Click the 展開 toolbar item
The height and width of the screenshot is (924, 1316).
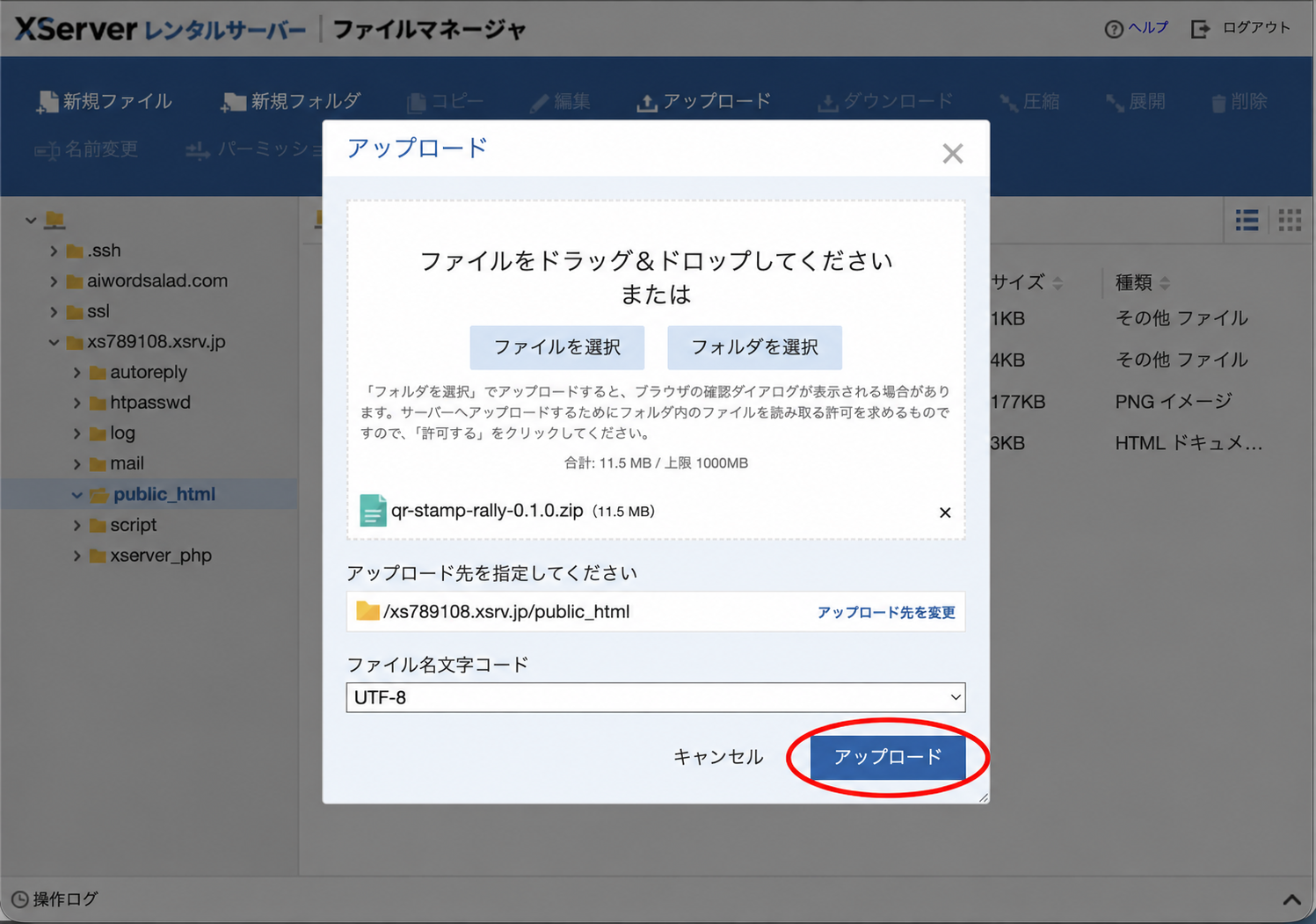click(1136, 102)
